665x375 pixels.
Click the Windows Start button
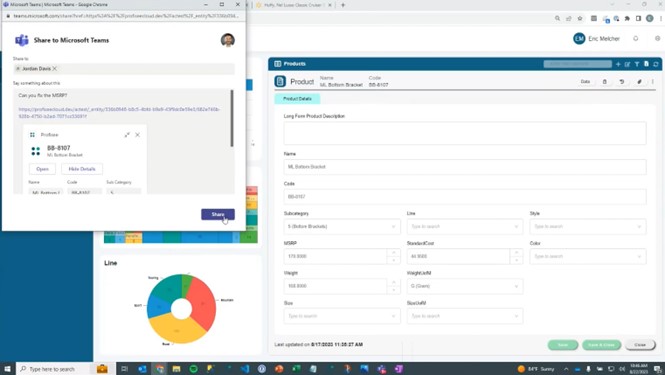[x=7, y=369]
